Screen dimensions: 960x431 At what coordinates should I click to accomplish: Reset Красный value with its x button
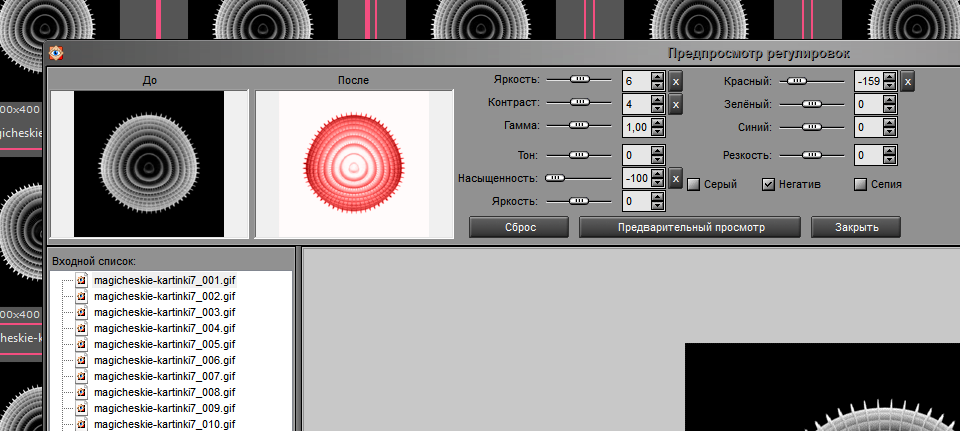[907, 81]
